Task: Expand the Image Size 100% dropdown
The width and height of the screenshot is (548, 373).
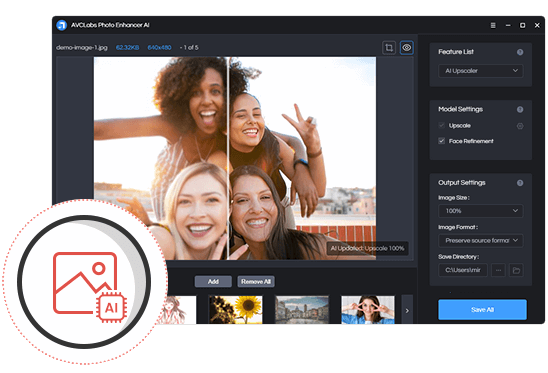Action: point(481,211)
